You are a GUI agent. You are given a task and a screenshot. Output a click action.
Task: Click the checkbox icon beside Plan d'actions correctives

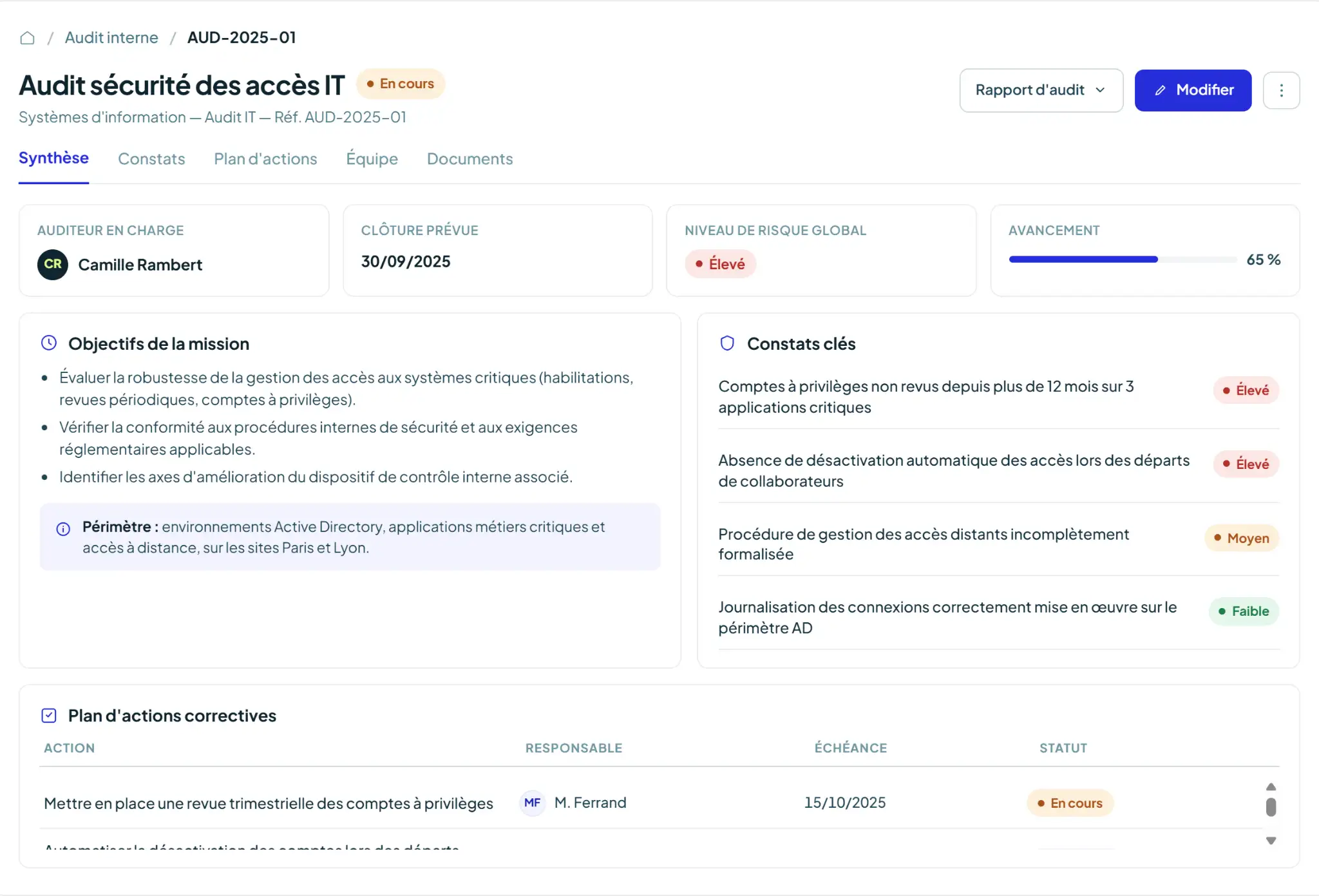pos(49,715)
